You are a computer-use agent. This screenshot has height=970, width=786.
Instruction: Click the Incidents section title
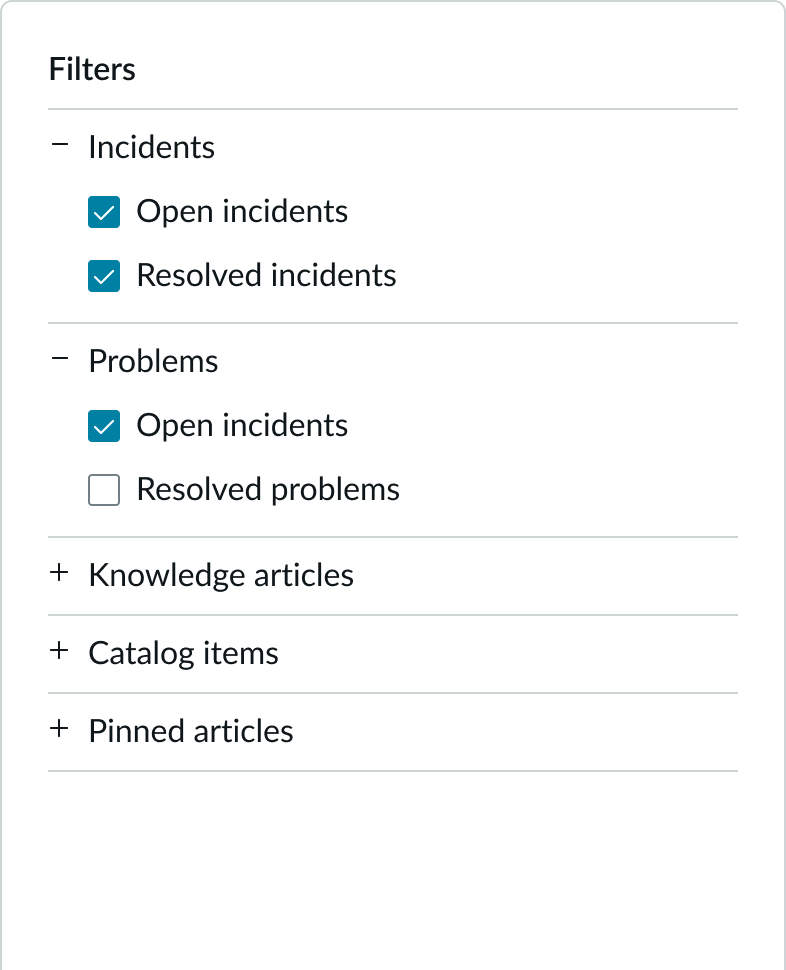[x=152, y=147]
